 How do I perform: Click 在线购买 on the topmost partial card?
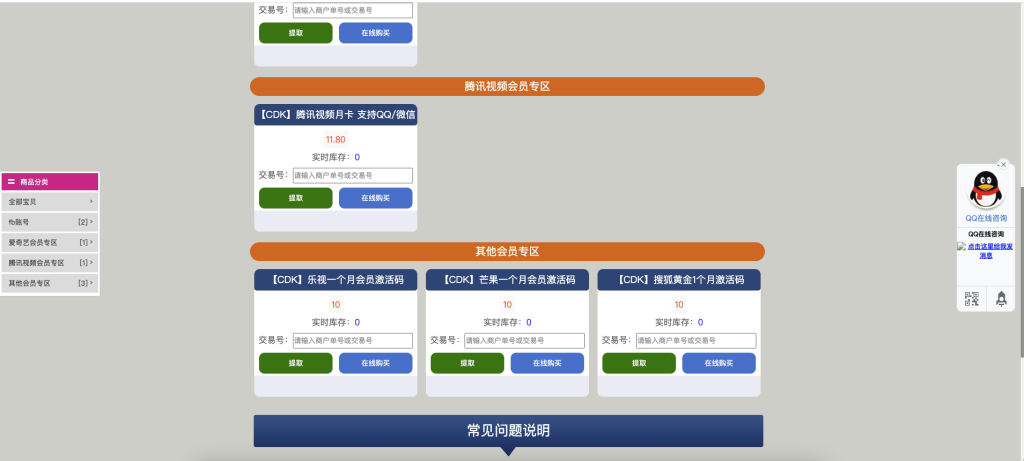tap(376, 33)
